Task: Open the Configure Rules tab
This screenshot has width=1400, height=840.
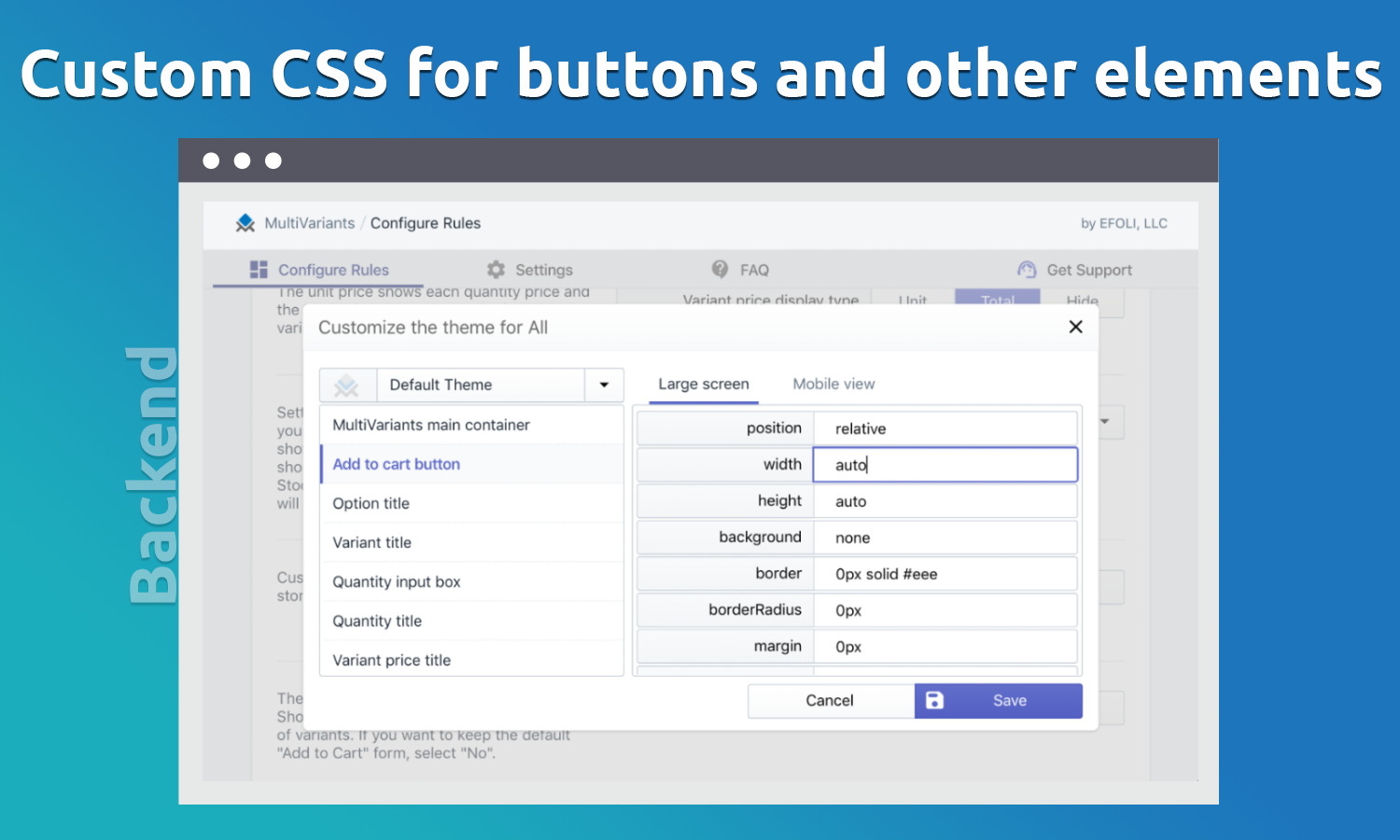Action: (x=319, y=270)
